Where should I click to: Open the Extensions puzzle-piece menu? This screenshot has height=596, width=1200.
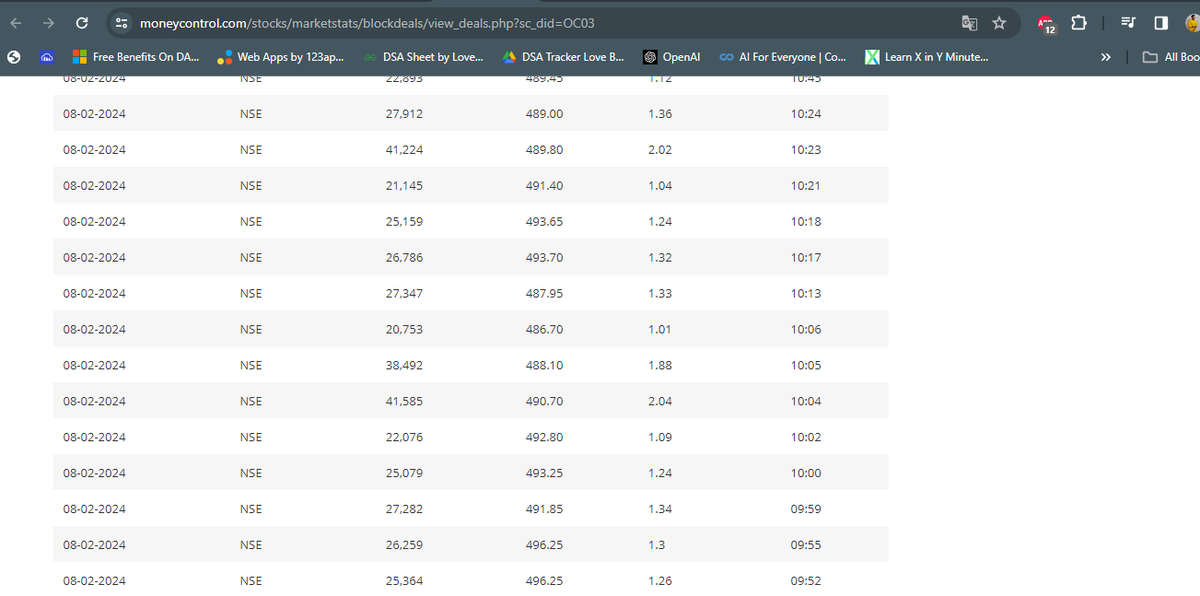click(1079, 22)
